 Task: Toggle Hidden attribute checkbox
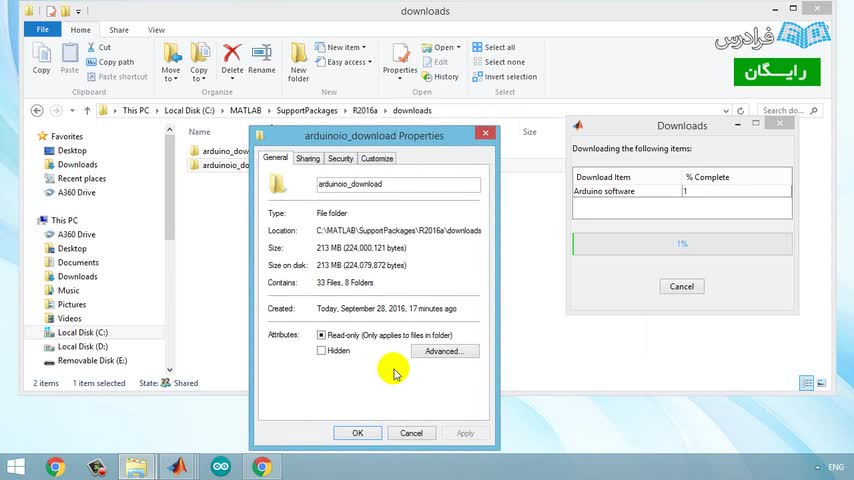(x=321, y=350)
